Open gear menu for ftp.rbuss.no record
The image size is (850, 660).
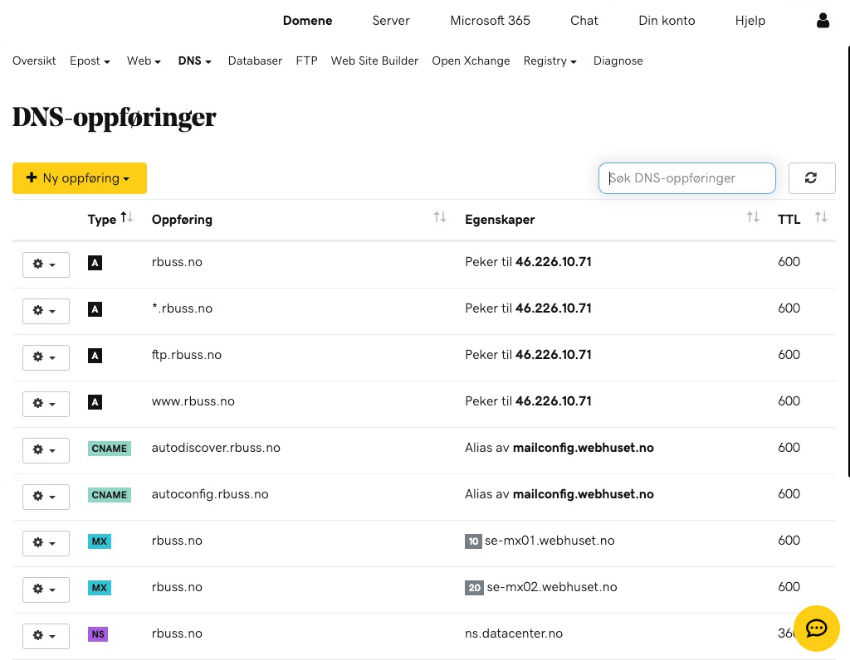pyautogui.click(x=45, y=357)
